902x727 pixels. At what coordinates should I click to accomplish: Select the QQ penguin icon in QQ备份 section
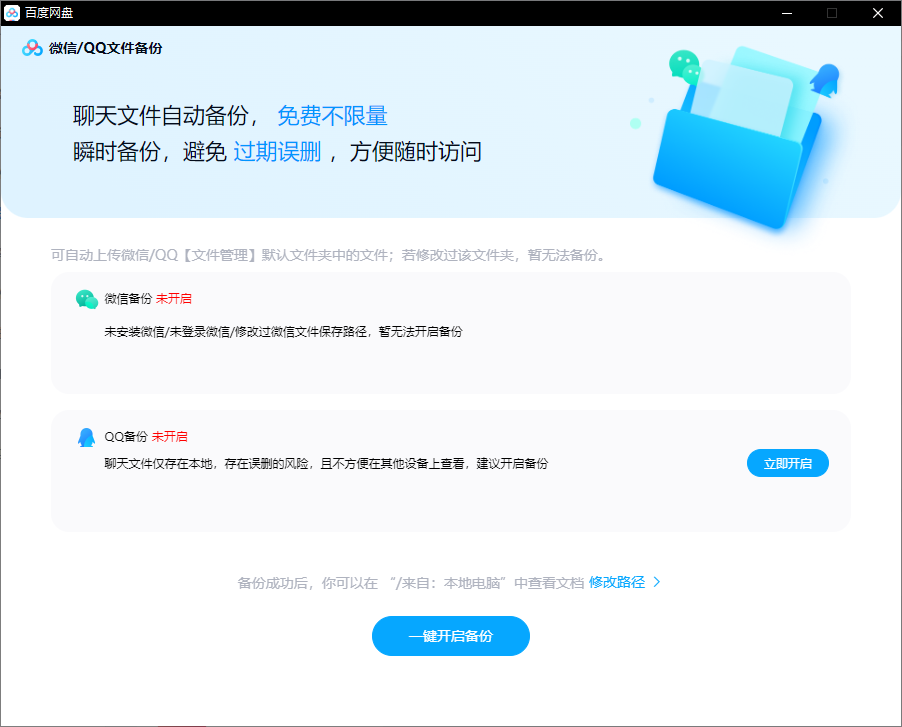click(x=87, y=436)
